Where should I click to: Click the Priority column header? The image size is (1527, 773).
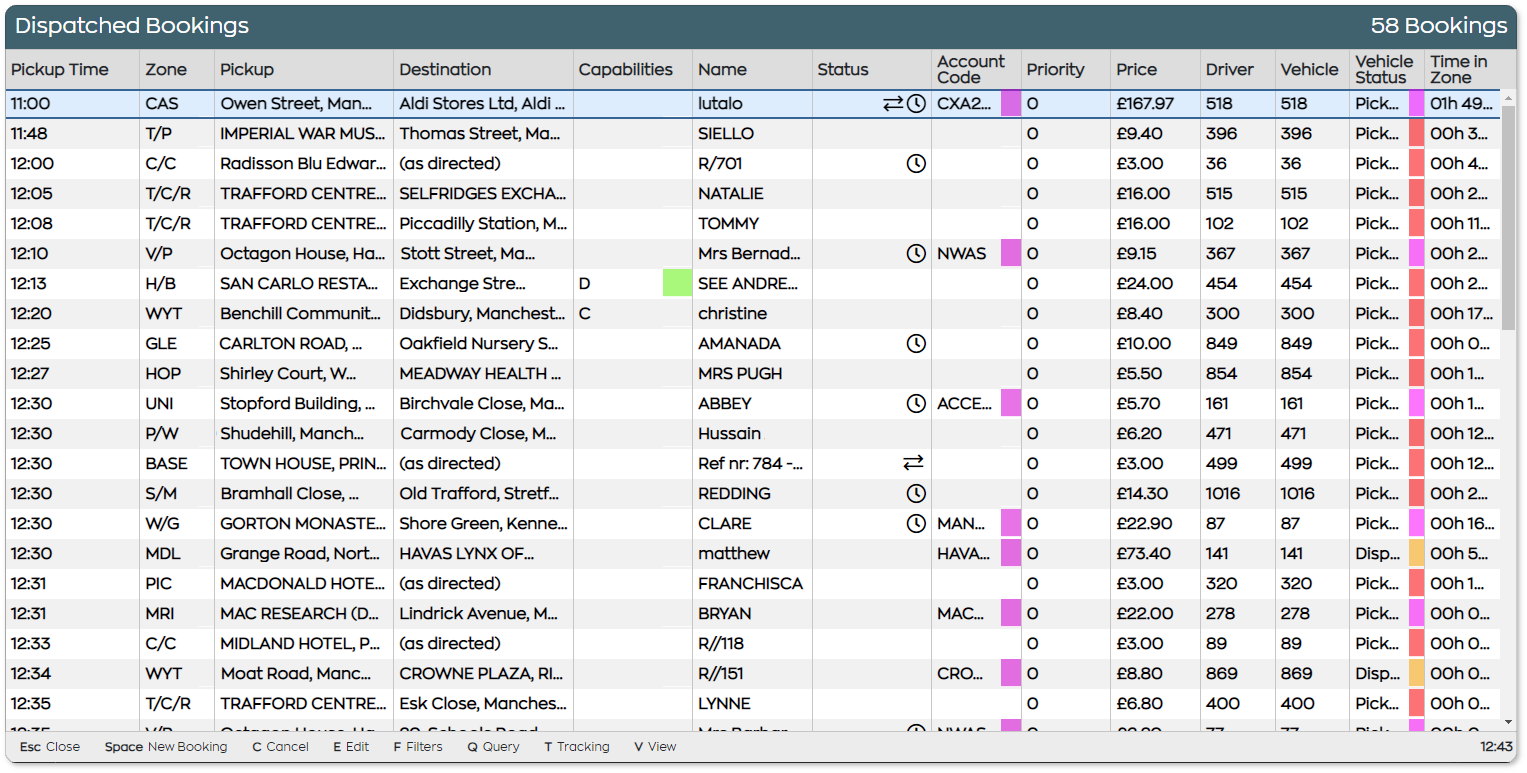click(x=1066, y=70)
